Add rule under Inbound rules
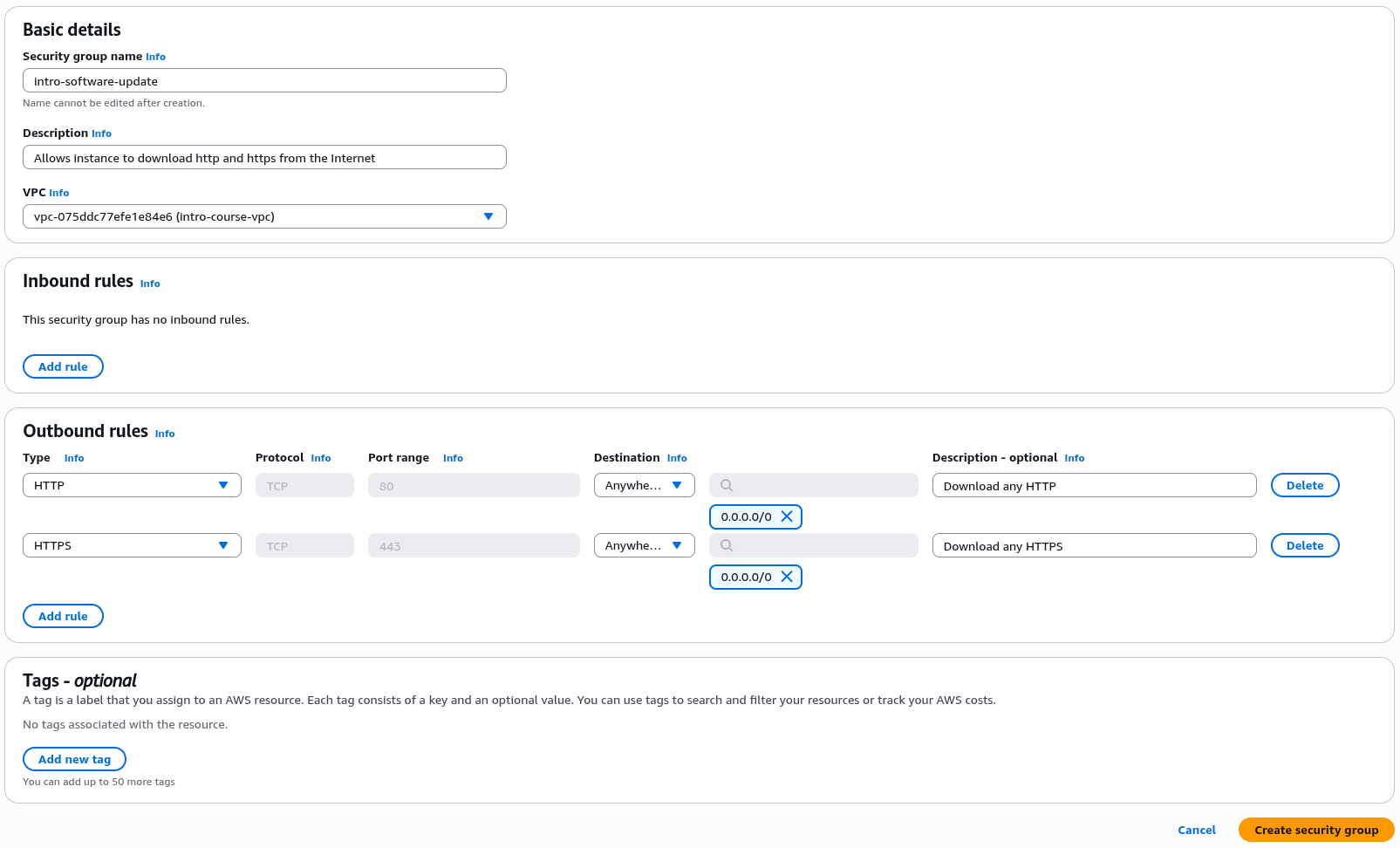Screen dimensions: 1400x848 point(63,366)
